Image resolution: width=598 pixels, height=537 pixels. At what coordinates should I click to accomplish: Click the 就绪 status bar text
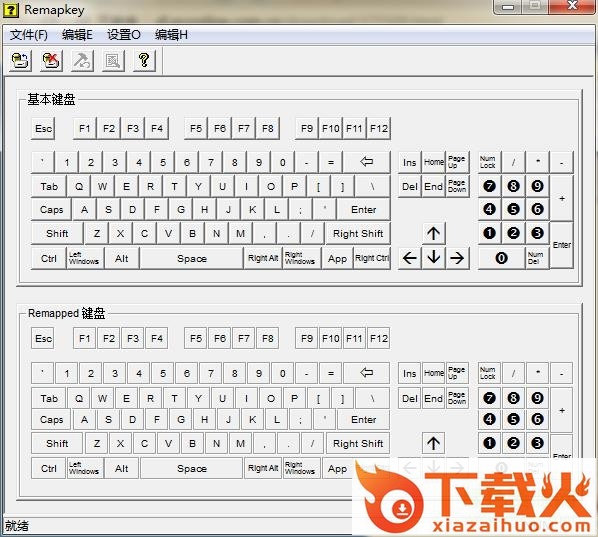(17, 526)
